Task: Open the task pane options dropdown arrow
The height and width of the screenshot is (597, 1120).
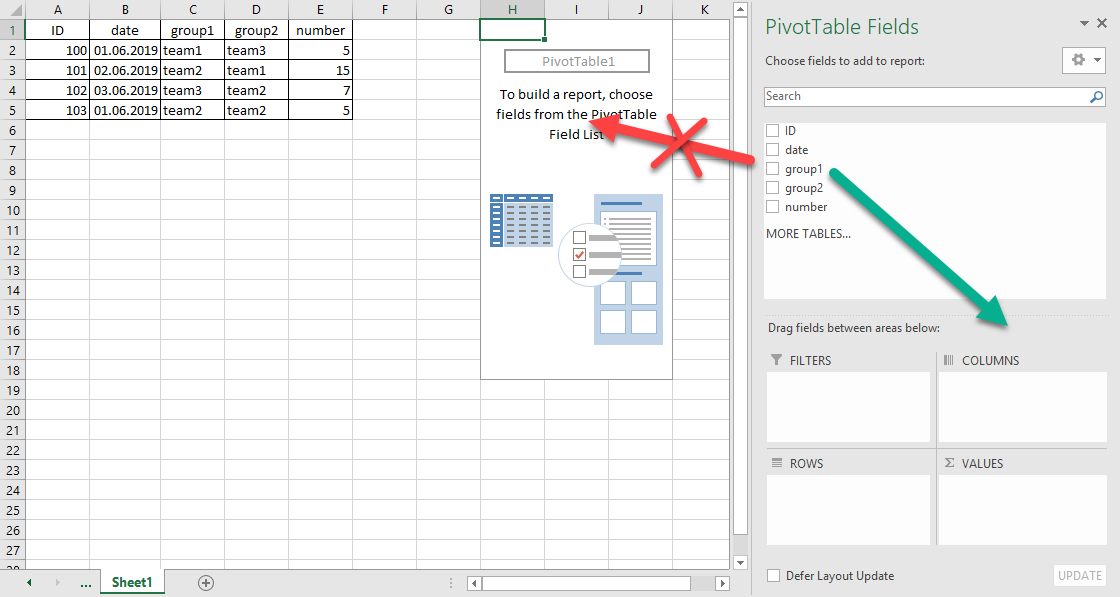Action: [x=1086, y=23]
